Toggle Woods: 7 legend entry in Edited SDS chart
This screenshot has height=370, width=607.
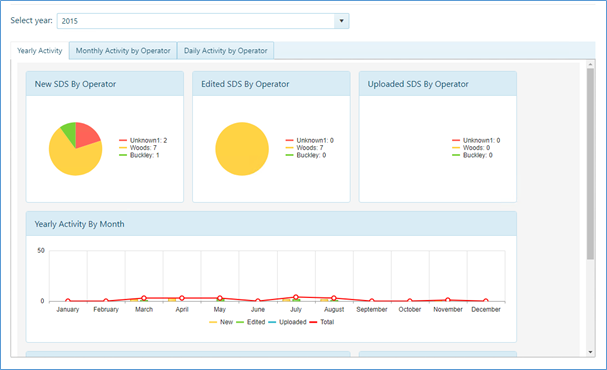pyautogui.click(x=305, y=148)
